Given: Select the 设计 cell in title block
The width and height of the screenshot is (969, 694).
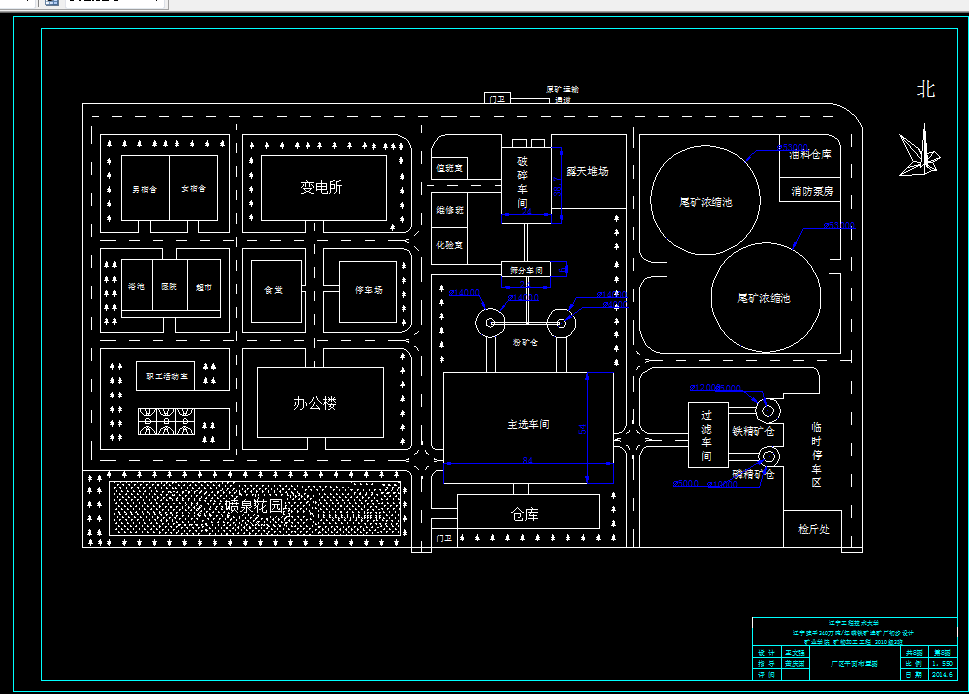Looking at the screenshot, I should [x=766, y=653].
